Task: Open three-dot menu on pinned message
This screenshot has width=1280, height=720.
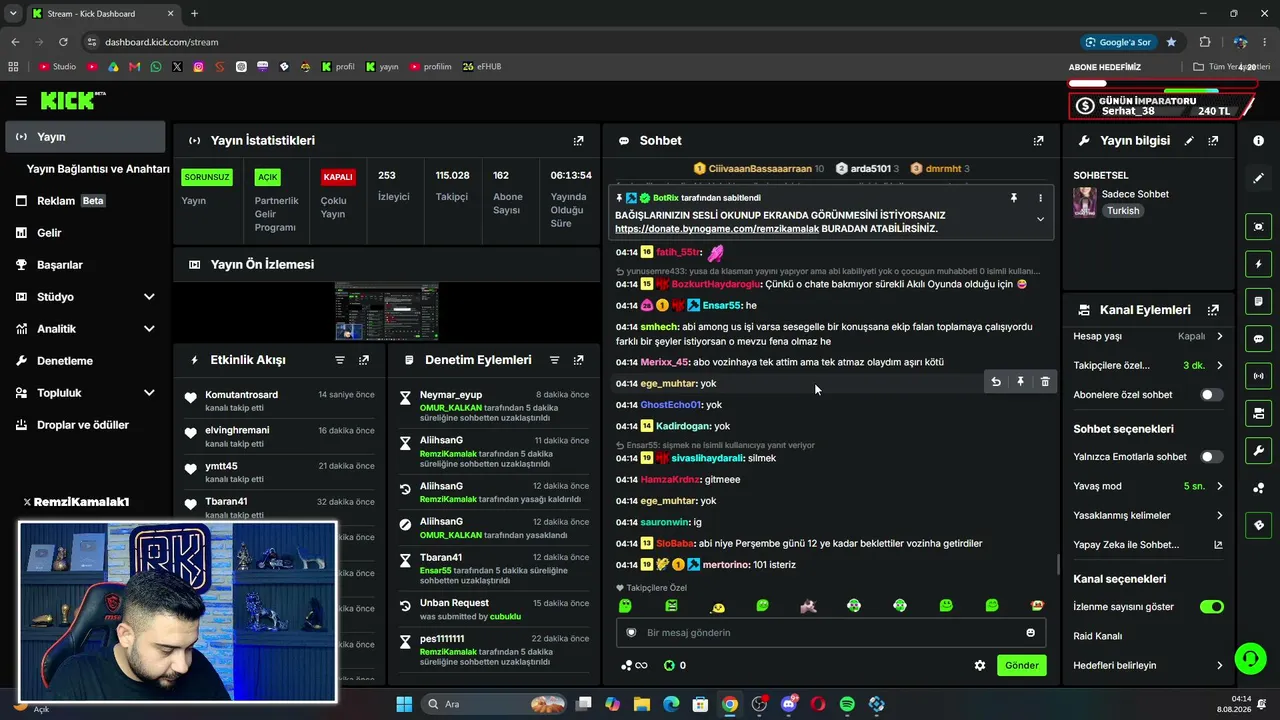Action: click(1040, 198)
